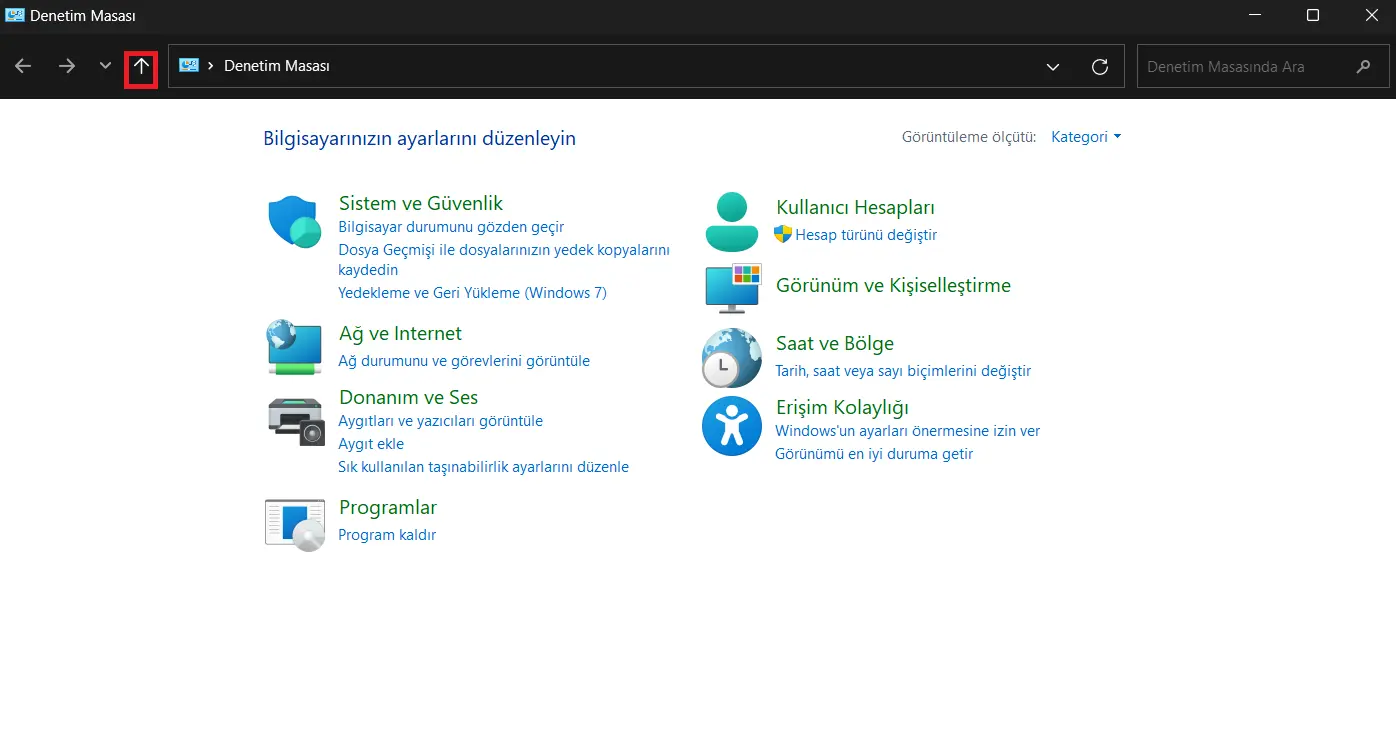Maximize the Denetim Masası window
This screenshot has height=734, width=1396.
tap(1313, 15)
